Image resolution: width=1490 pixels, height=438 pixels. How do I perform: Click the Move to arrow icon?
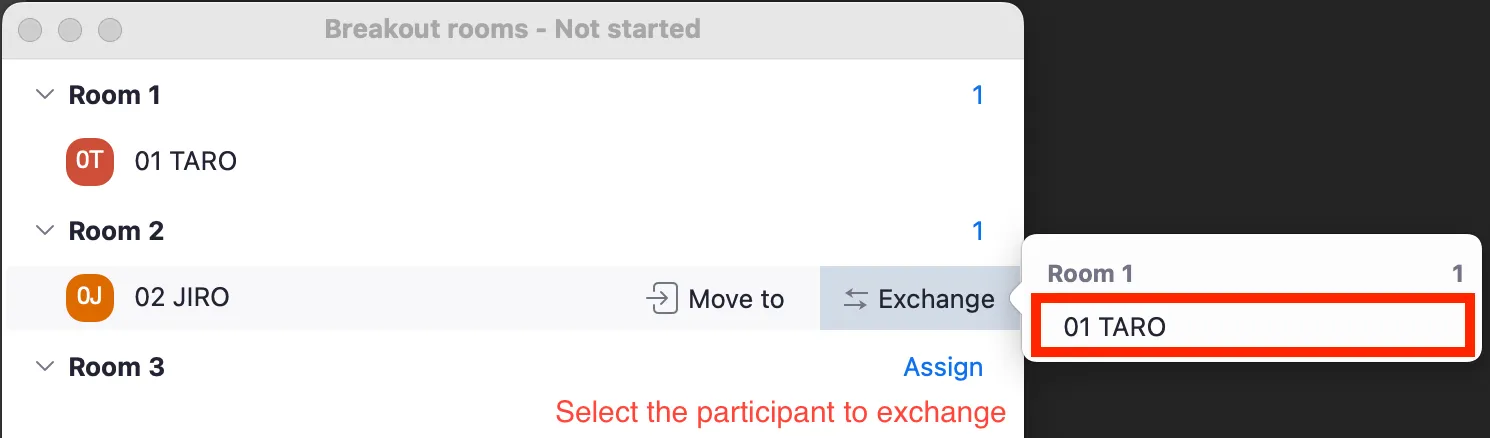click(x=662, y=299)
